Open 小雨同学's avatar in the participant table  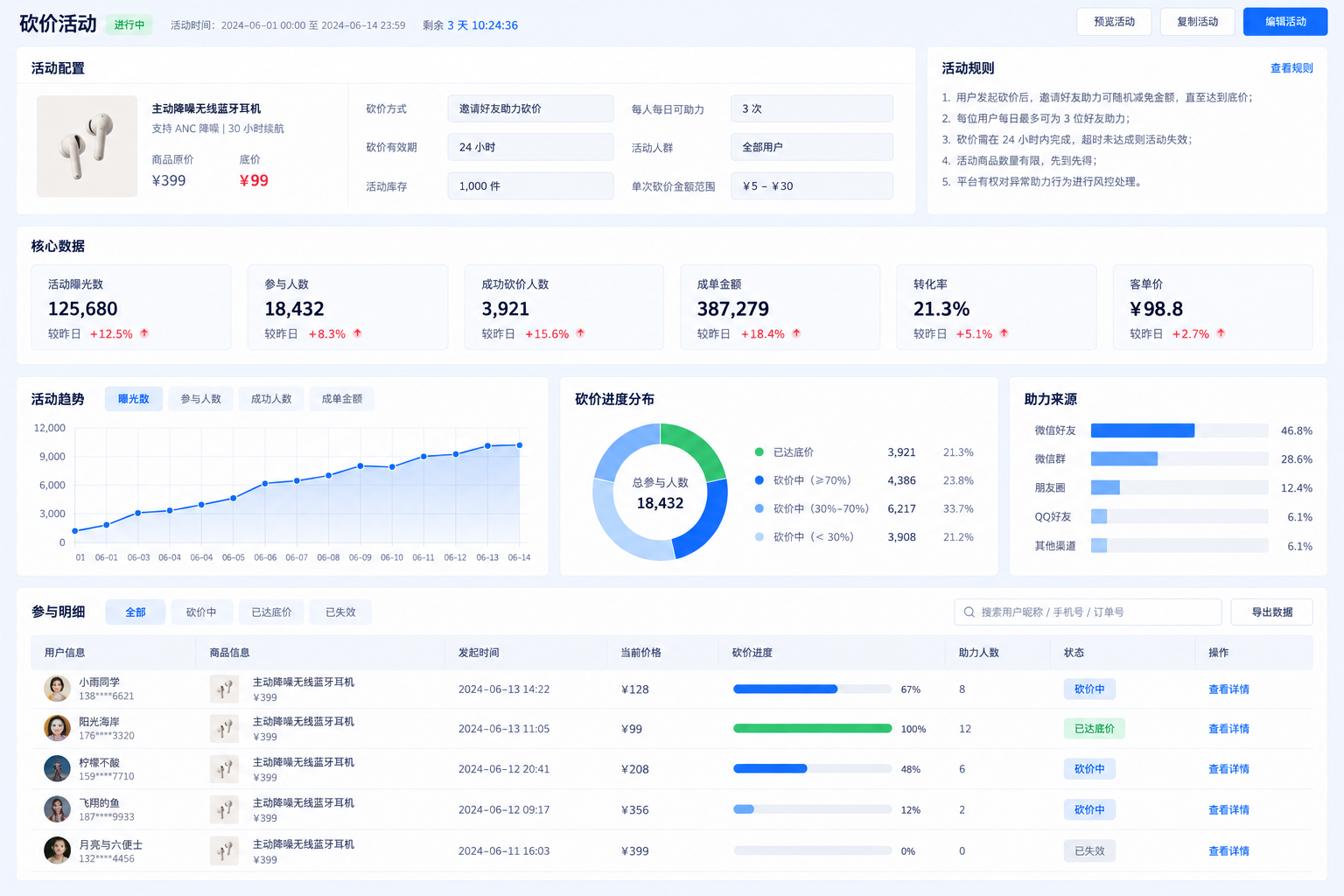(x=58, y=689)
